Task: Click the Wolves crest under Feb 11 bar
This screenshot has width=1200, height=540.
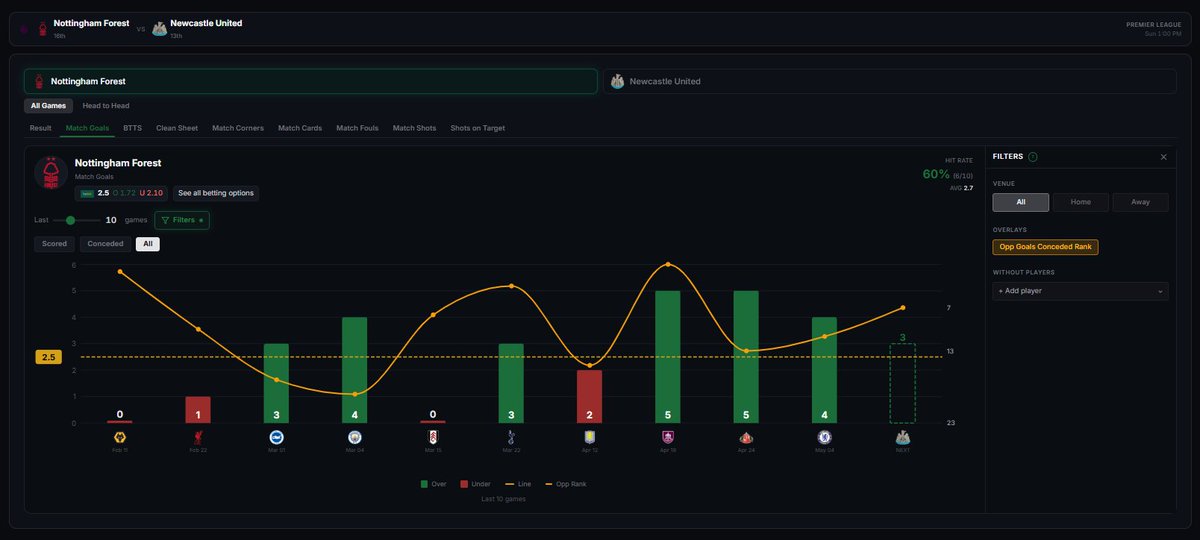Action: [x=120, y=437]
